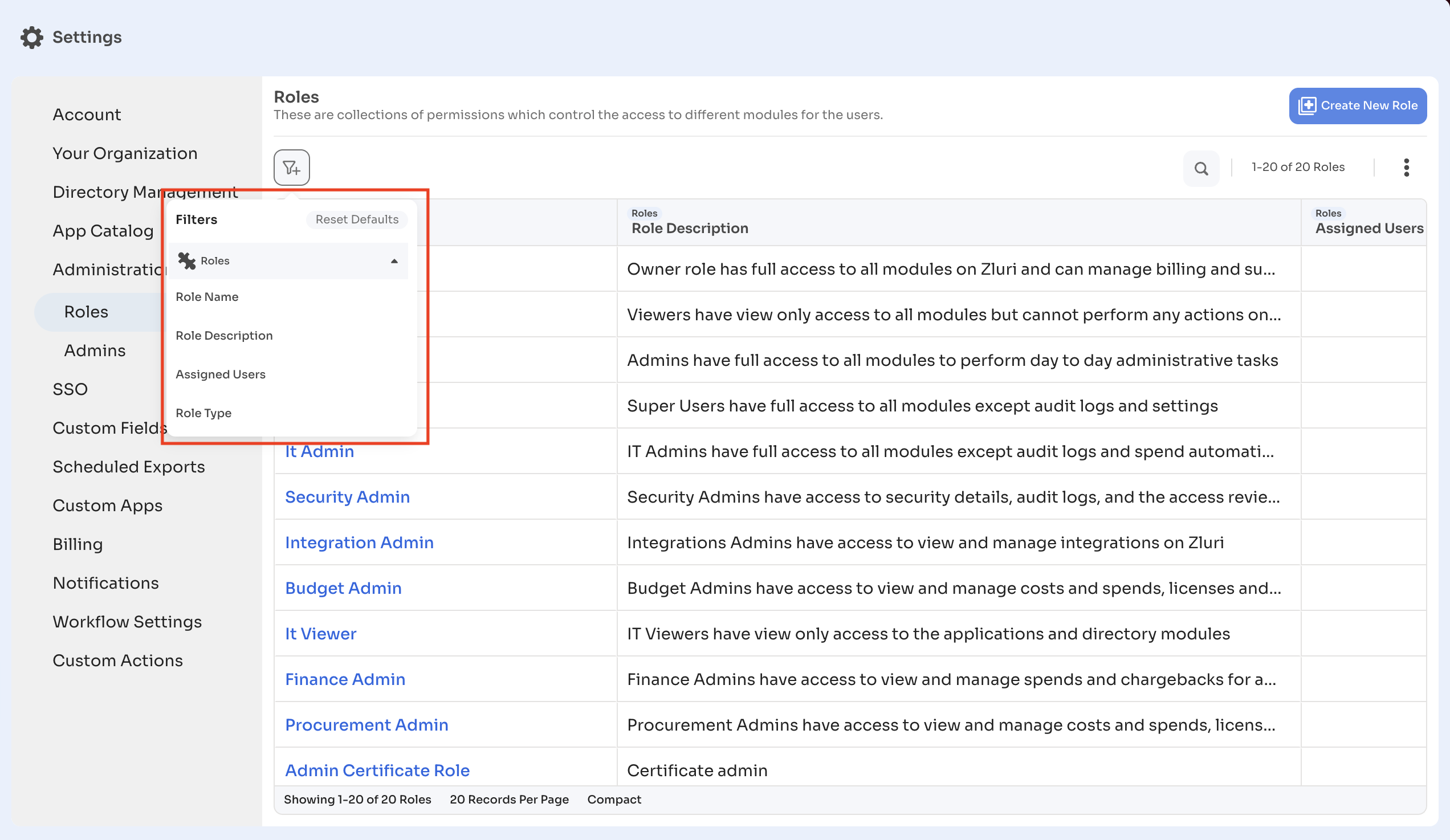The width and height of the screenshot is (1450, 840).
Task: Open the three-dot options menu
Action: (x=1406, y=168)
